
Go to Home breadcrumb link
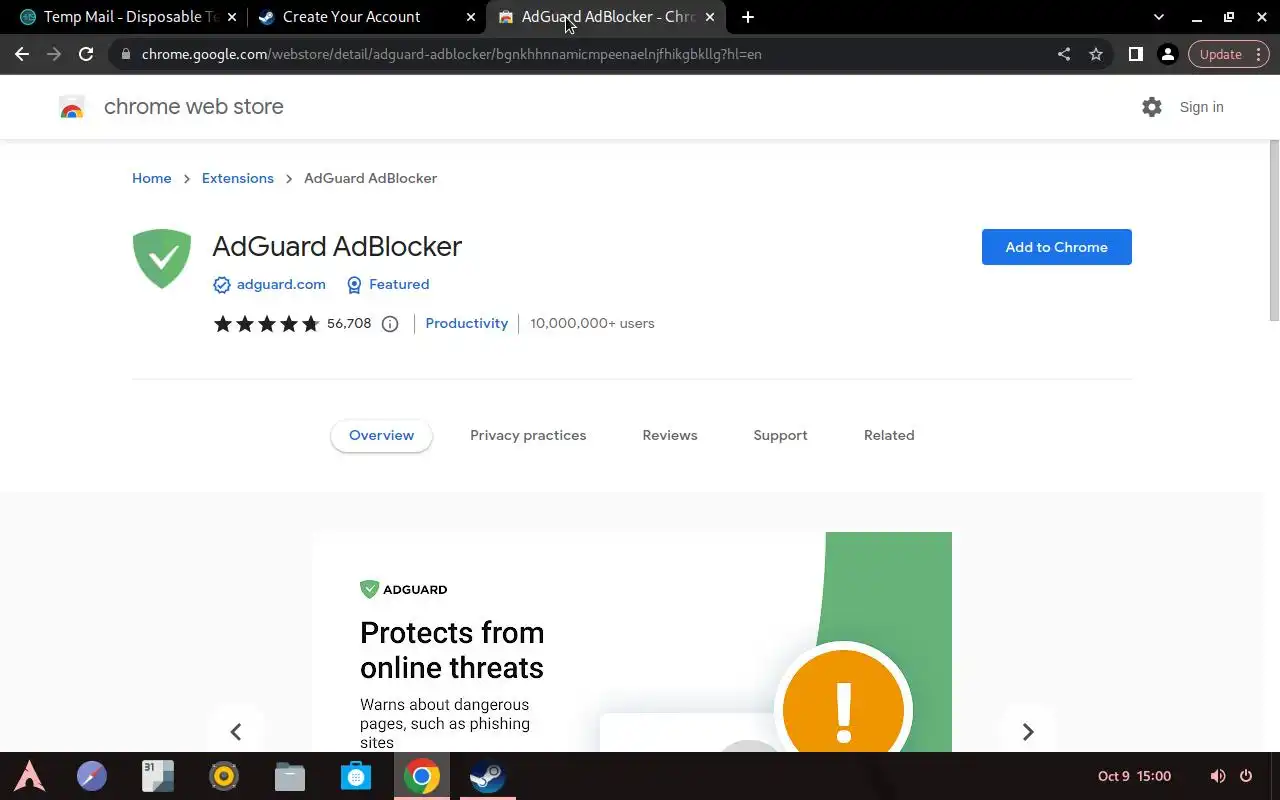[x=152, y=178]
